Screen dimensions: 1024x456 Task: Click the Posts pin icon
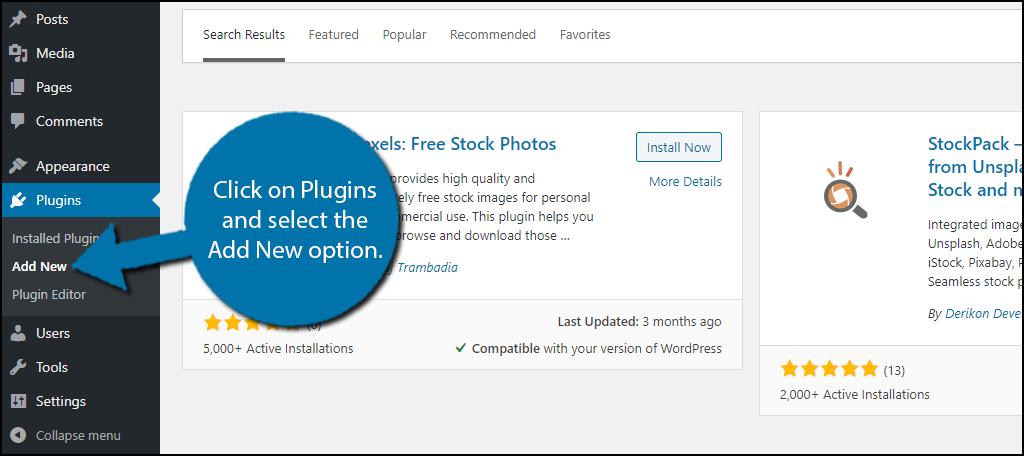click(x=18, y=19)
